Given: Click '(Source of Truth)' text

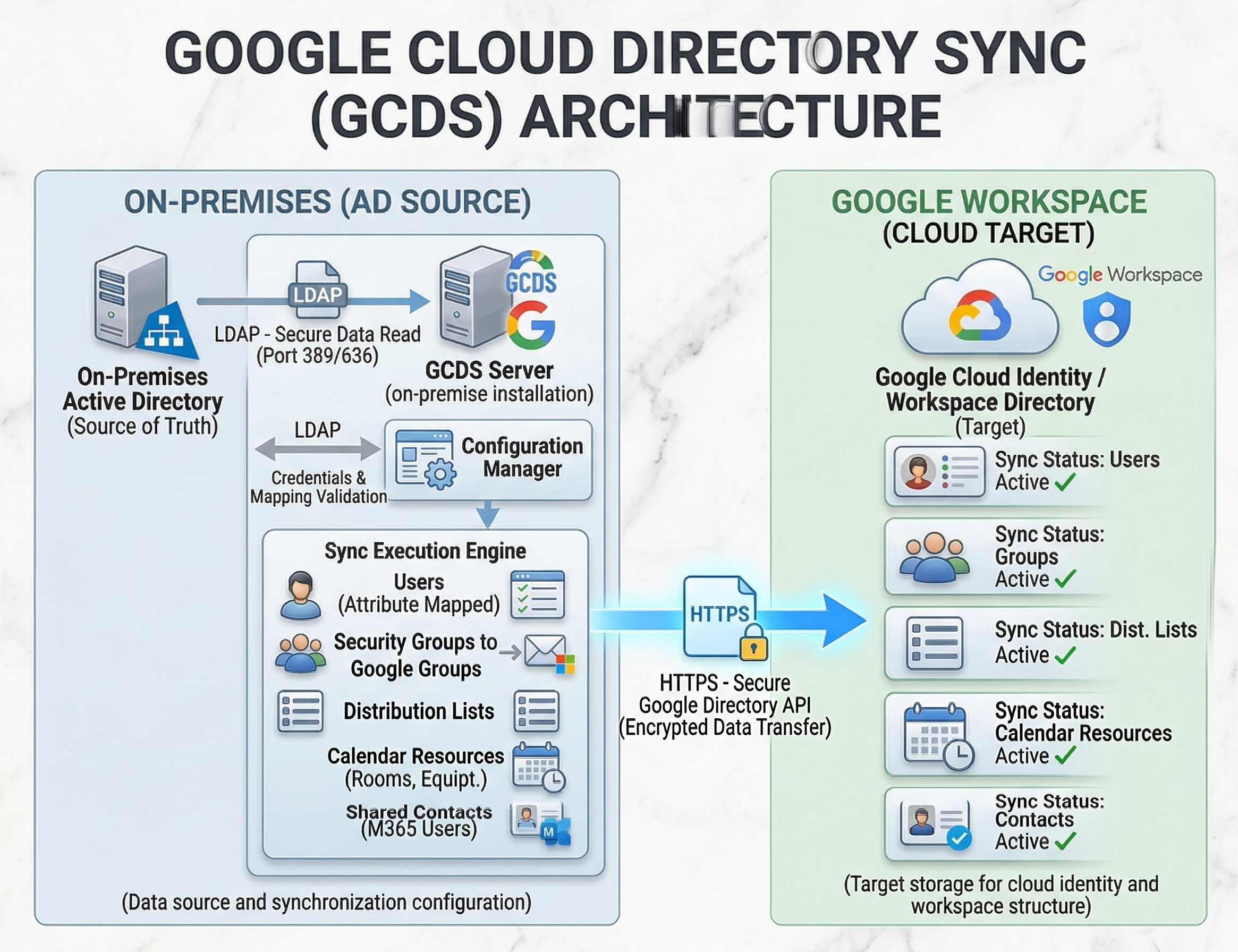Looking at the screenshot, I should click(142, 426).
